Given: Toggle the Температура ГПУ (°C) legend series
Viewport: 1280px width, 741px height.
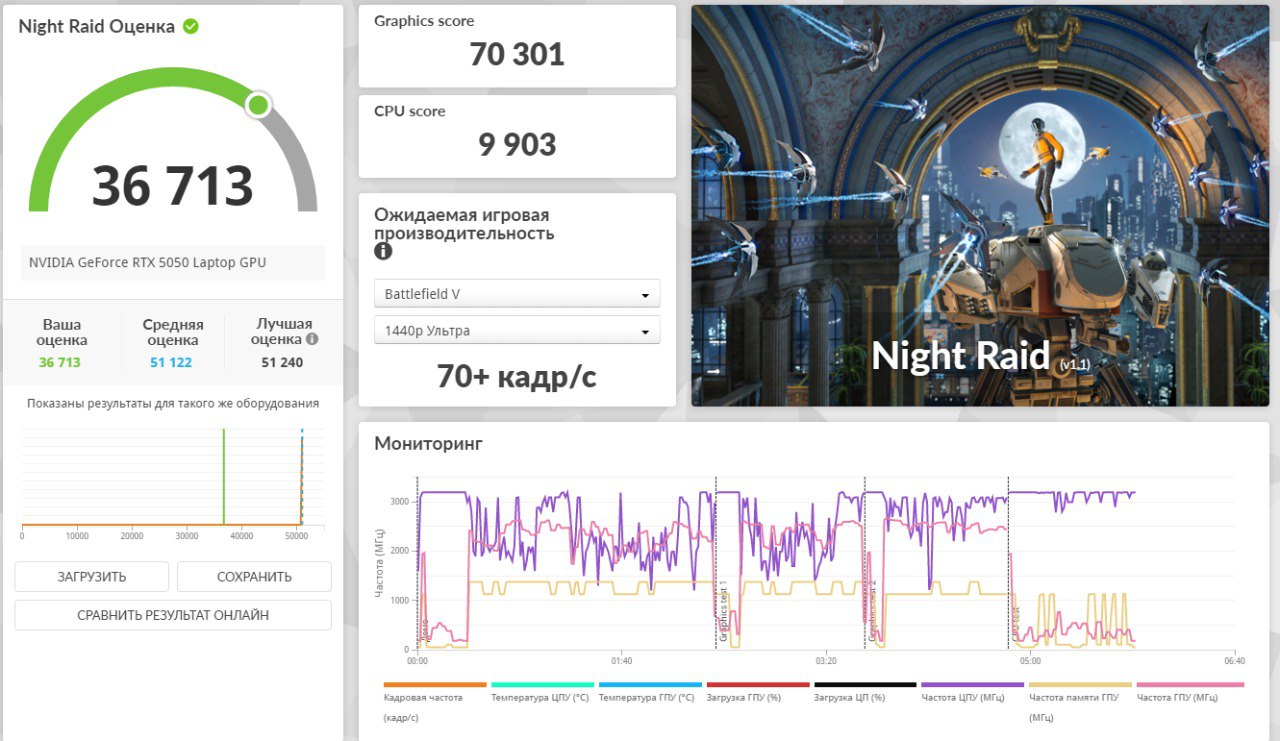Looking at the screenshot, I should coord(649,692).
